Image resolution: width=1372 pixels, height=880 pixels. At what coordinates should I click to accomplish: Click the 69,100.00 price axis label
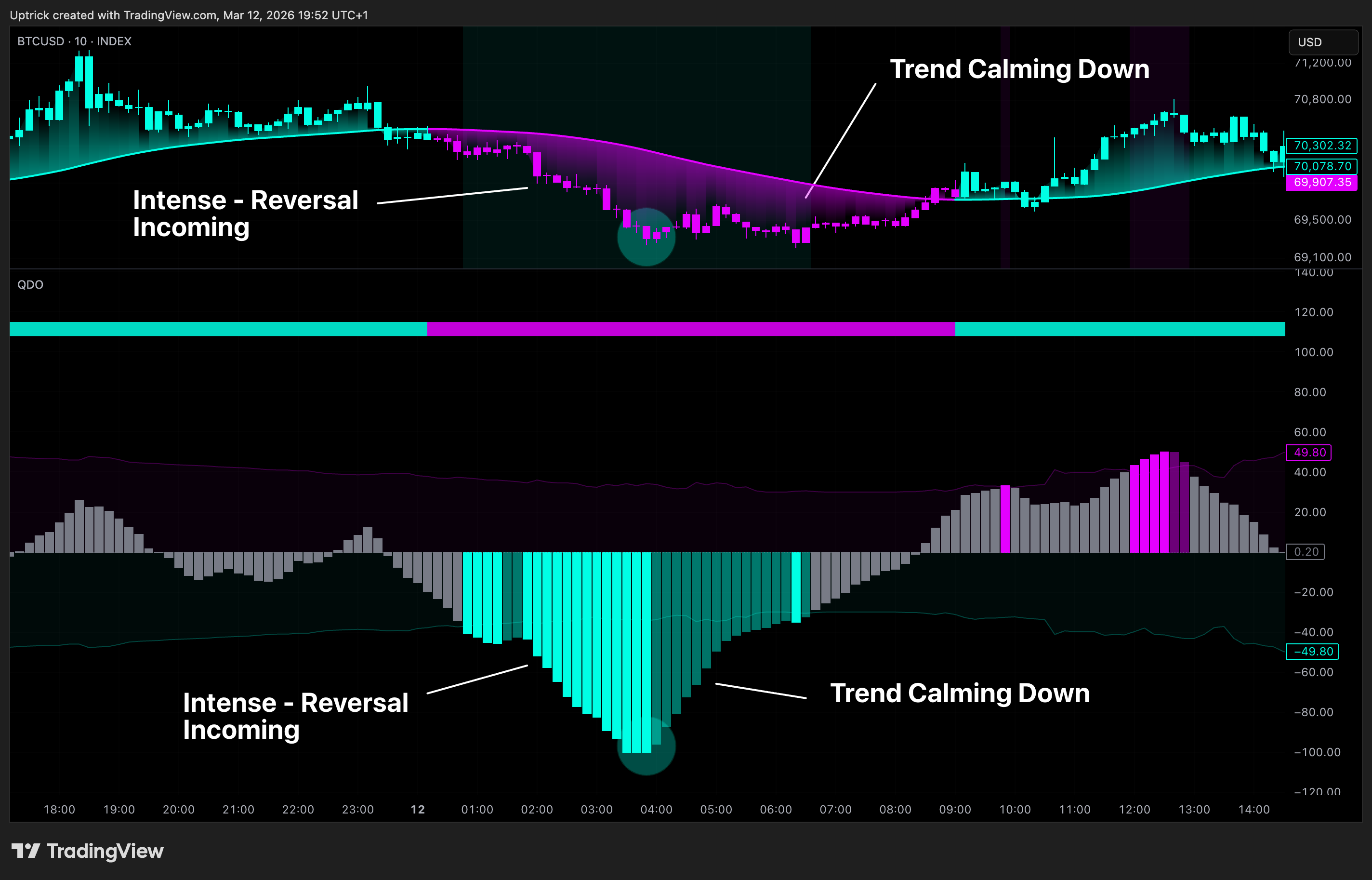coord(1322,257)
